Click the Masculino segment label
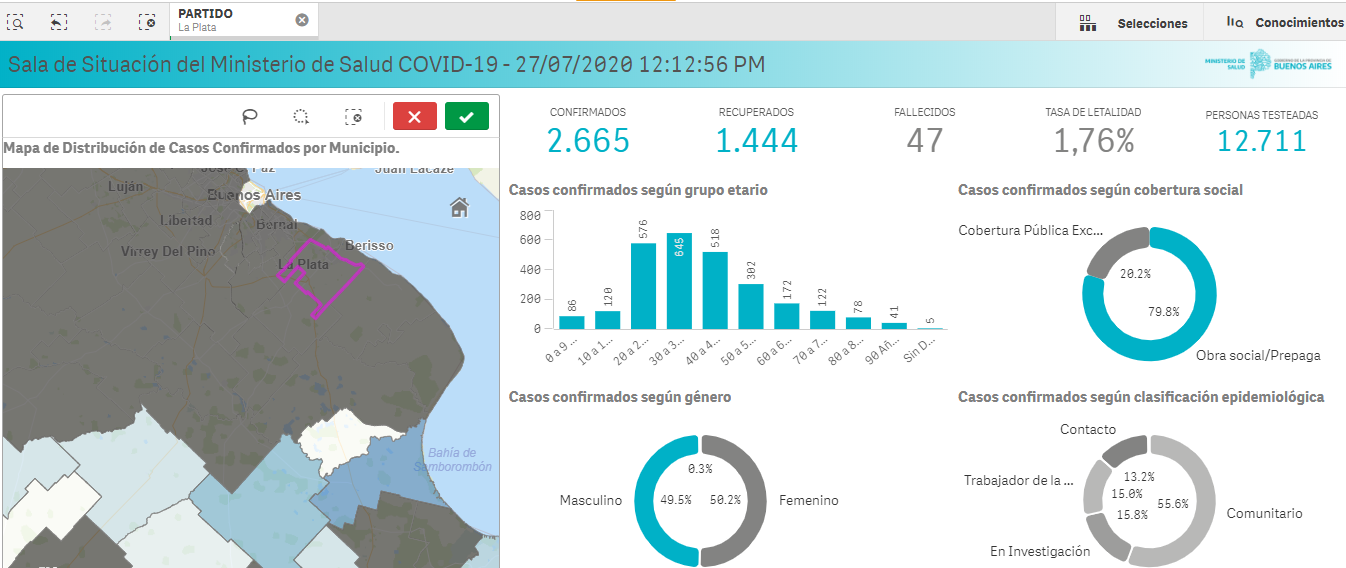Image resolution: width=1346 pixels, height=568 pixels. click(x=590, y=500)
